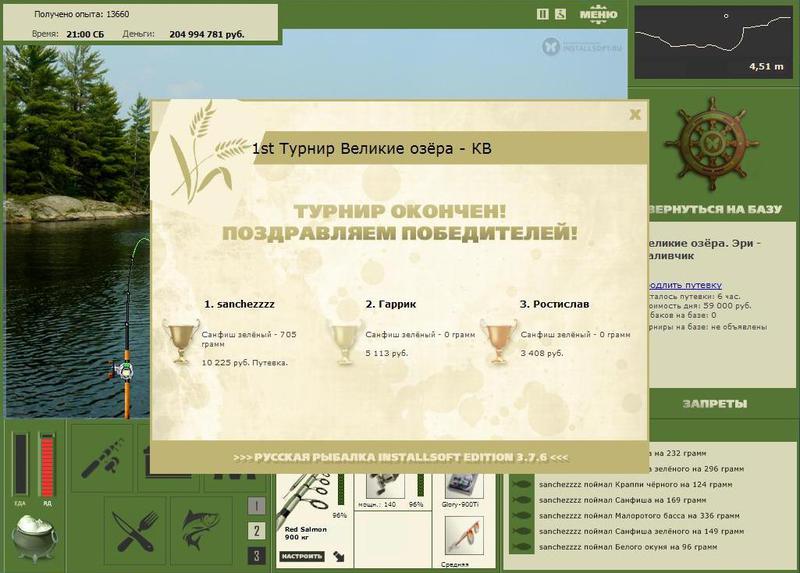The image size is (800, 573).
Task: Click the S icon next to pause
Action: tap(560, 14)
